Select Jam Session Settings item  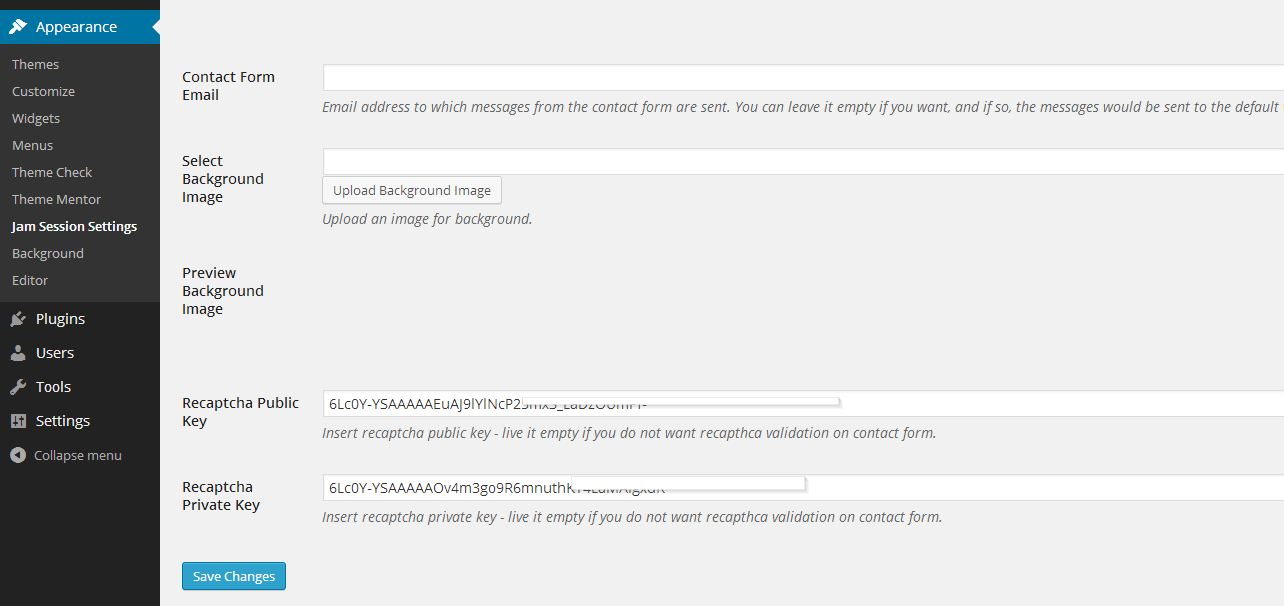click(74, 226)
